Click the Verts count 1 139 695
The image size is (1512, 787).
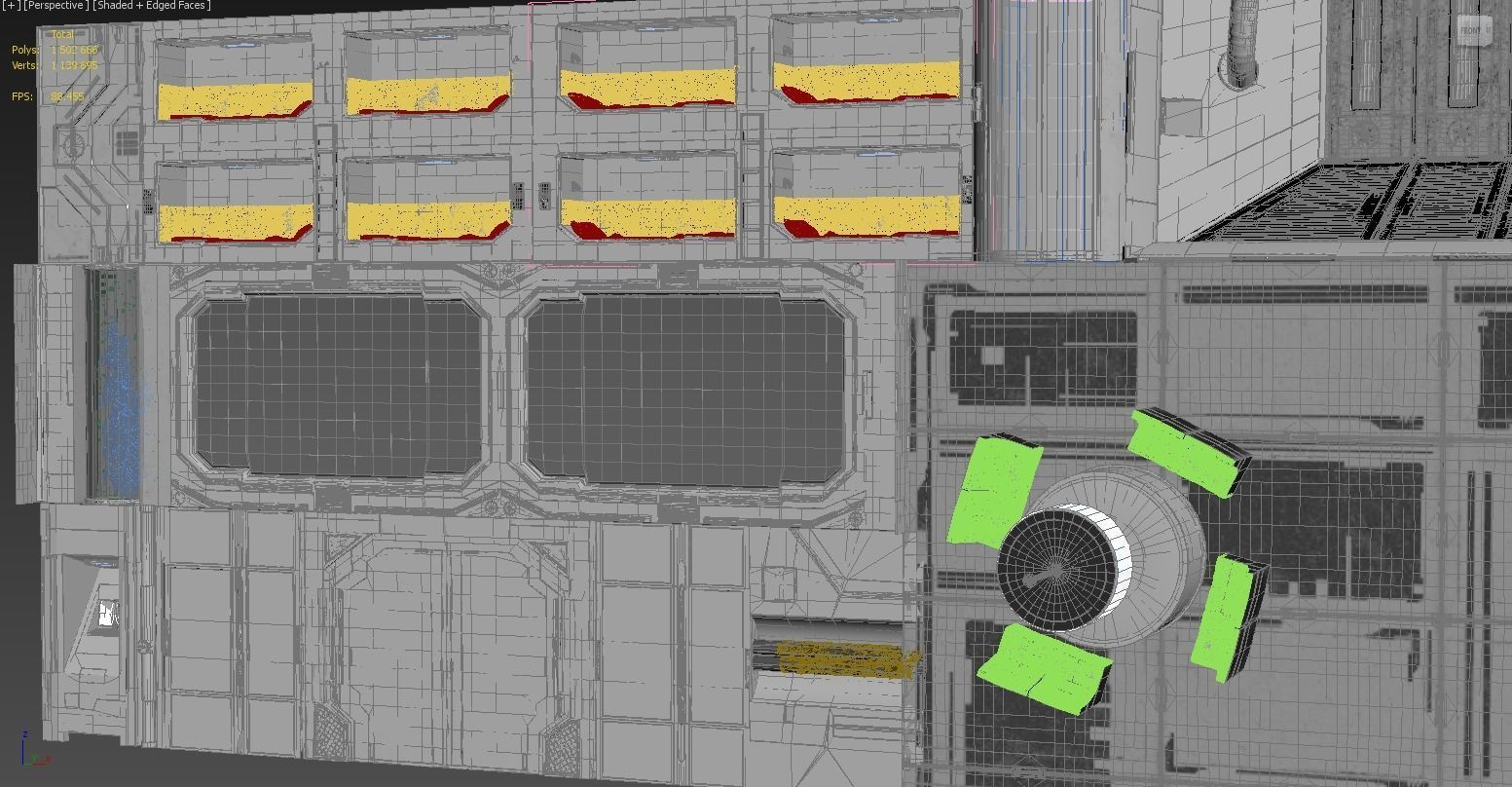[x=74, y=65]
